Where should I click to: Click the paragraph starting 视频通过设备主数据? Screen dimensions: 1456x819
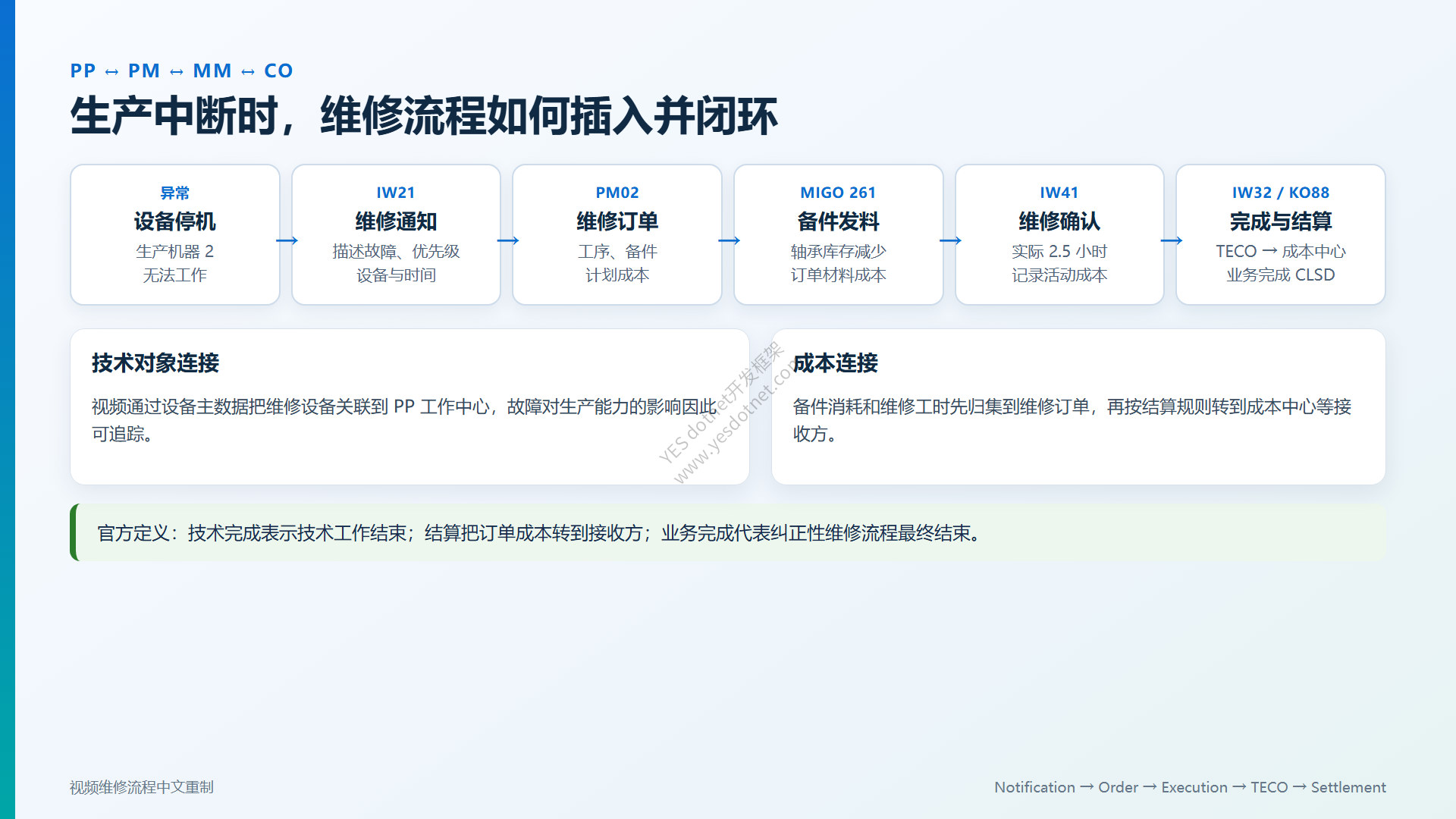[404, 420]
